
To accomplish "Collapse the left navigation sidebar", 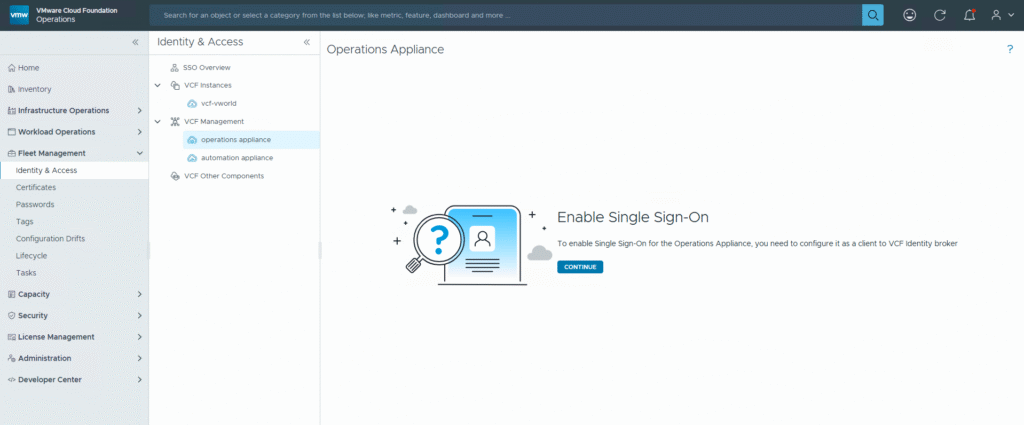I will click(x=136, y=42).
